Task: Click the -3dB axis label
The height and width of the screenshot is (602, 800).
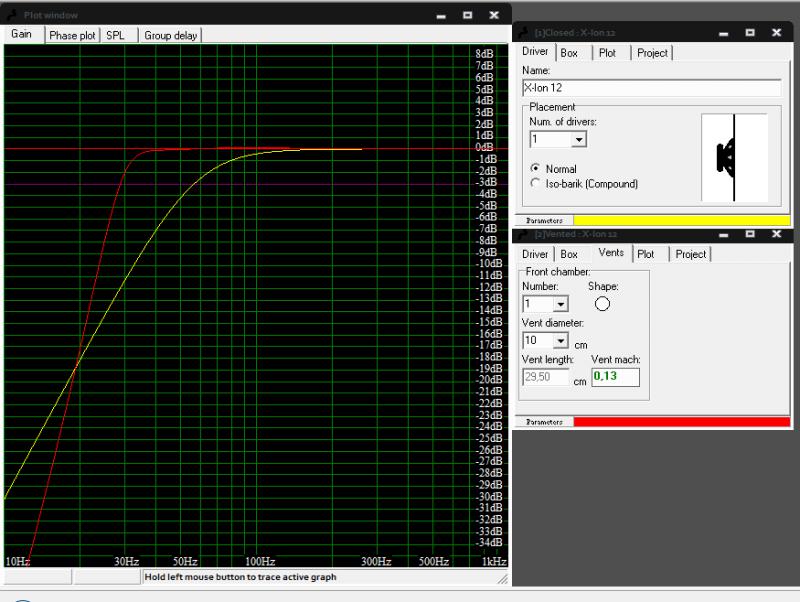Action: coord(486,182)
